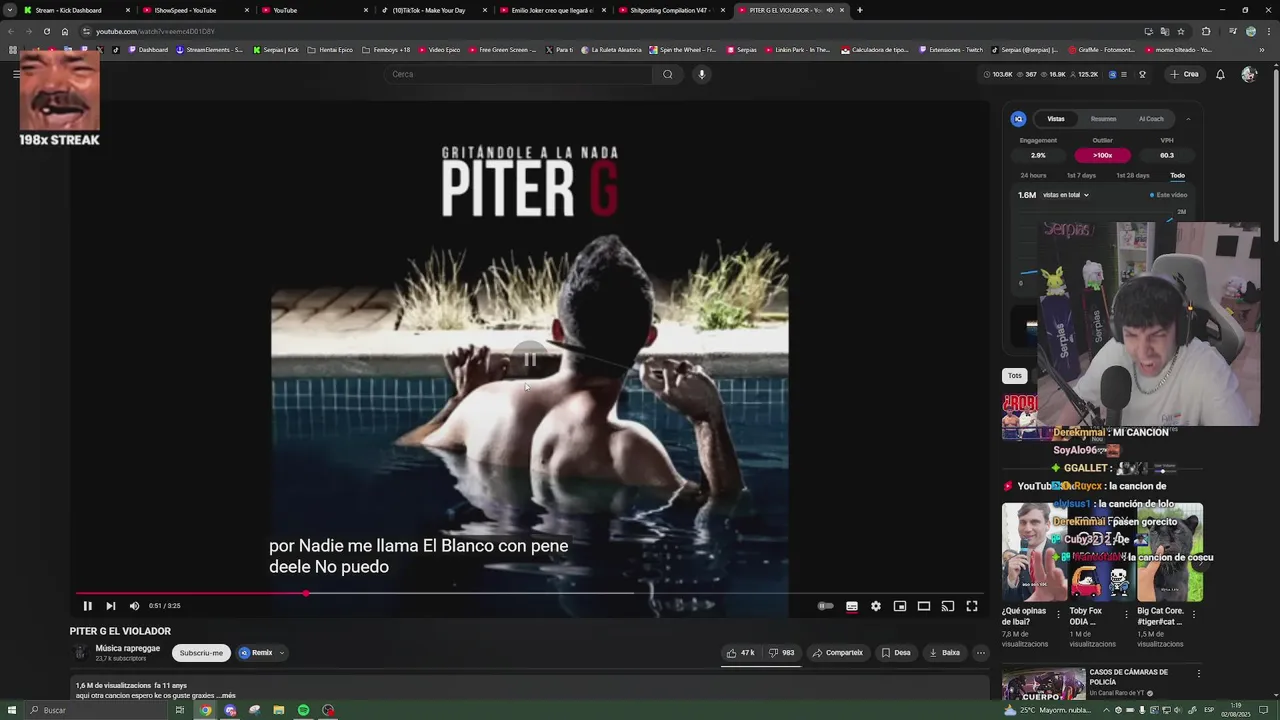The height and width of the screenshot is (720, 1280).
Task: Enter fullscreen mode
Action: (x=972, y=606)
